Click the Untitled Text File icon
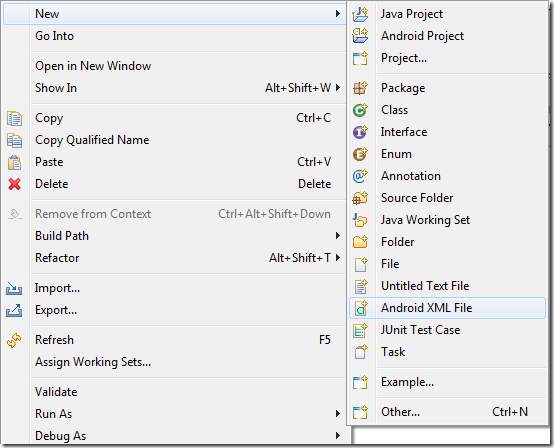This screenshot has height=448, width=554. coord(360,286)
